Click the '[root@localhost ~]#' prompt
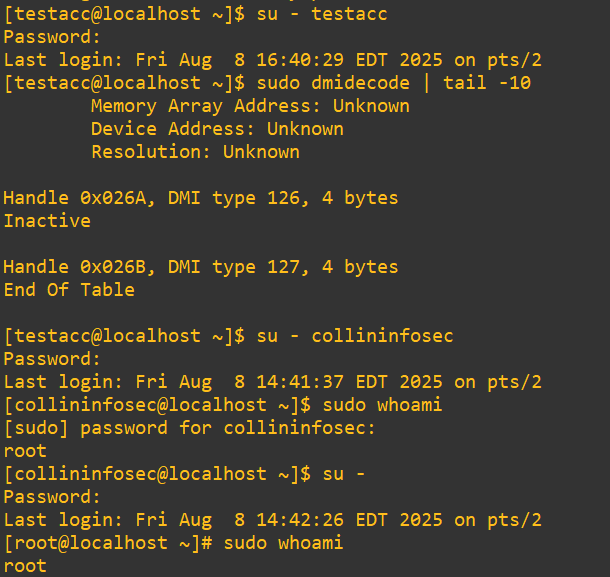Image resolution: width=610 pixels, height=577 pixels. click(108, 543)
